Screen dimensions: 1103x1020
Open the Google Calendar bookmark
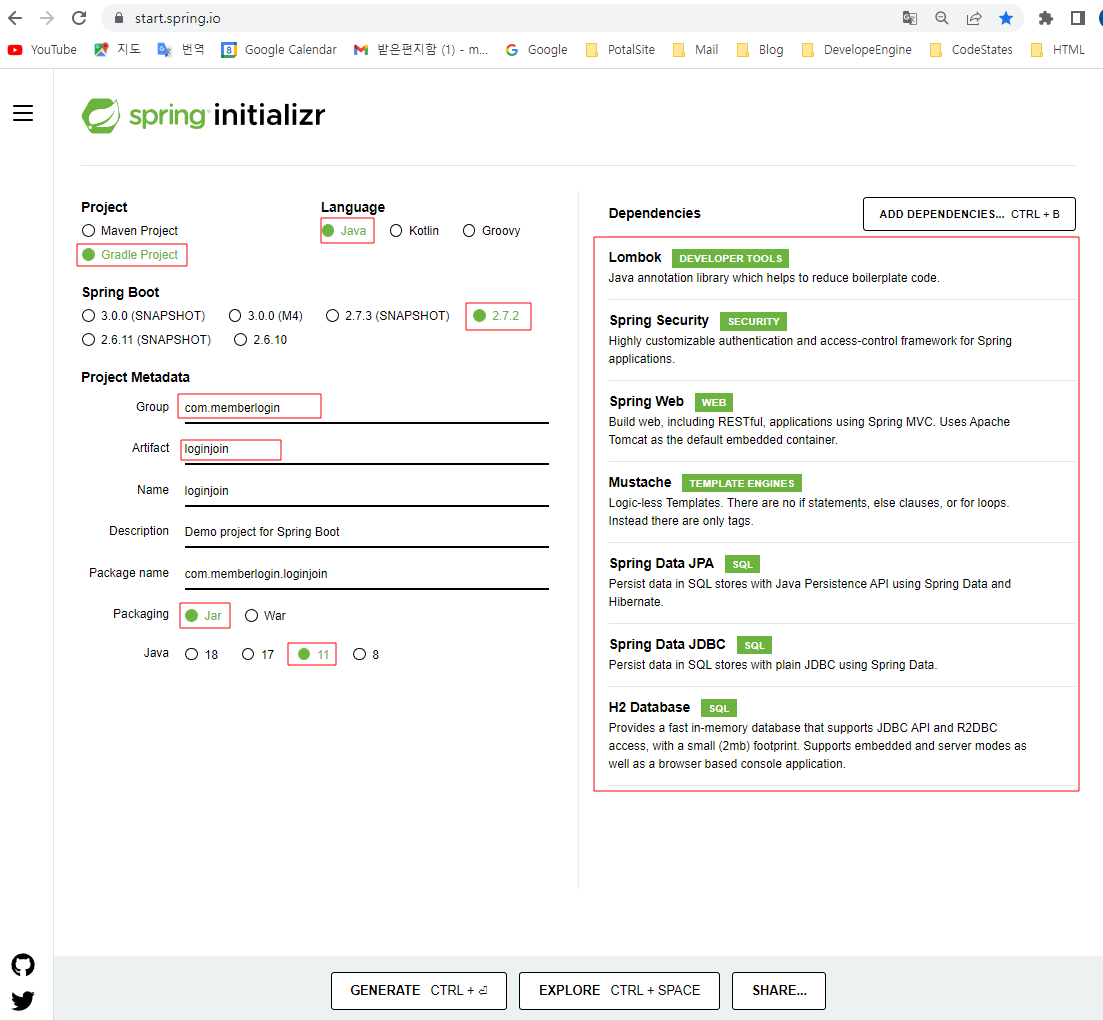(279, 50)
